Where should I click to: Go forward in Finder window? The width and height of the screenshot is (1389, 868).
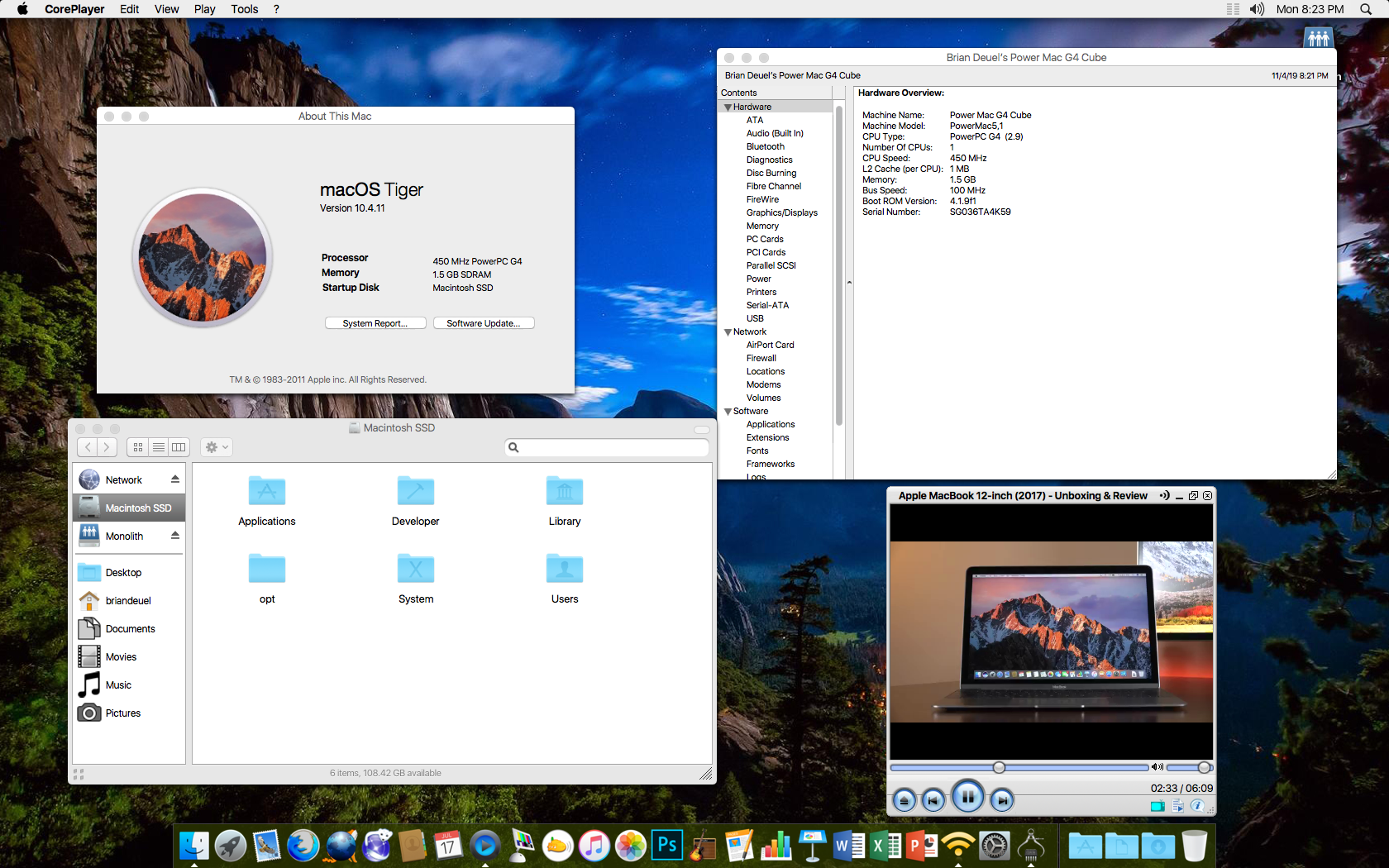click(x=107, y=447)
